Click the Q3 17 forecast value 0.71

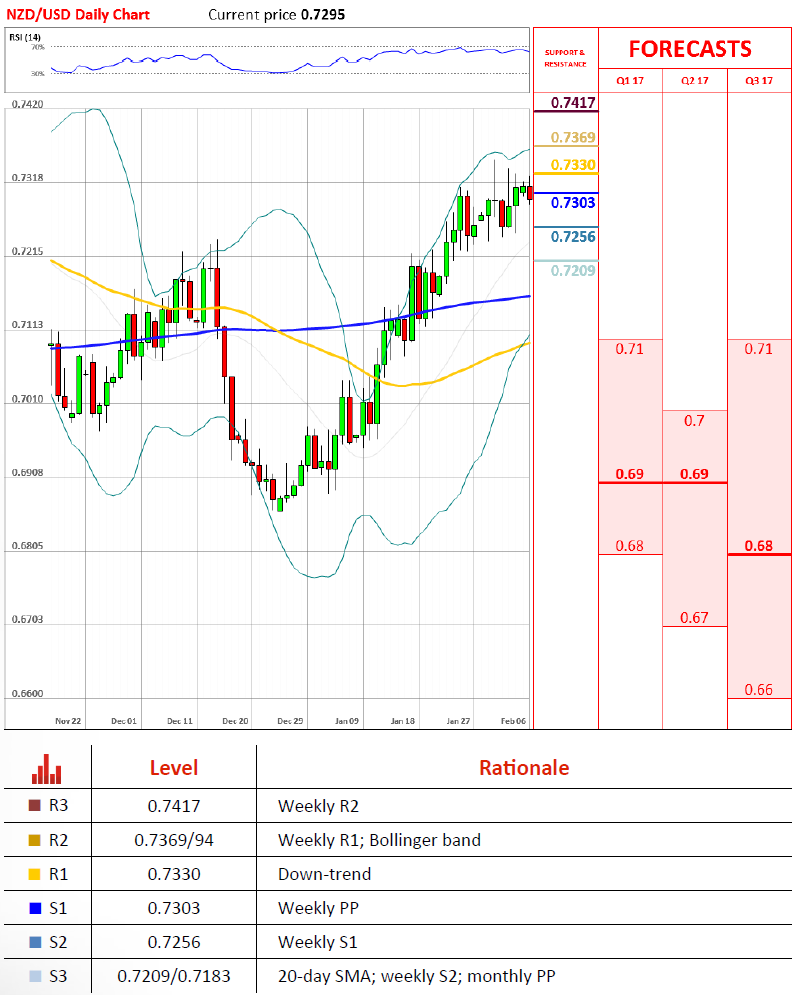coord(759,349)
